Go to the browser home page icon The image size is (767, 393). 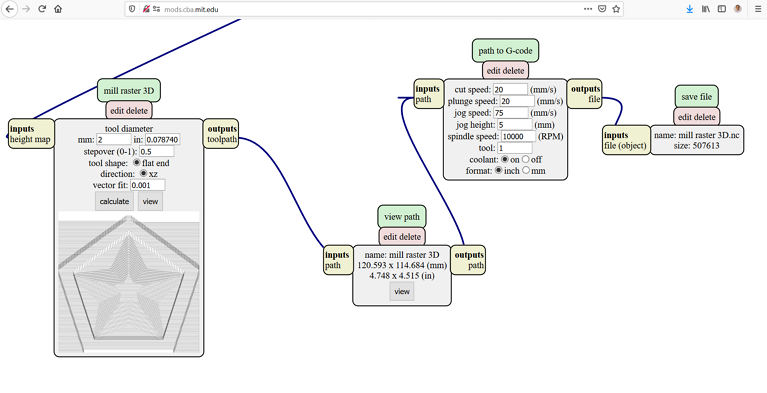tap(58, 9)
